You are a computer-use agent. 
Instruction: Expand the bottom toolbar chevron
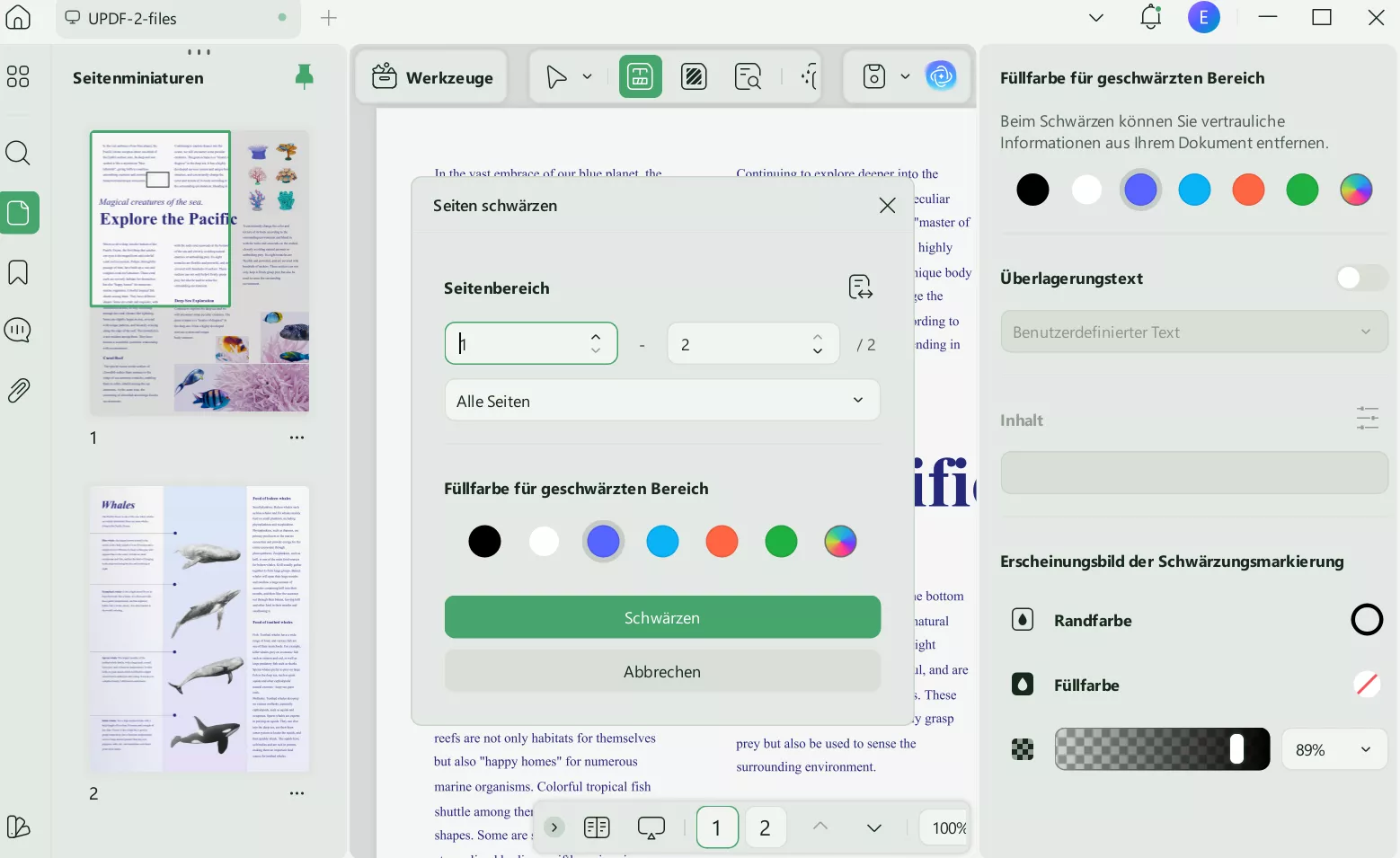click(554, 827)
